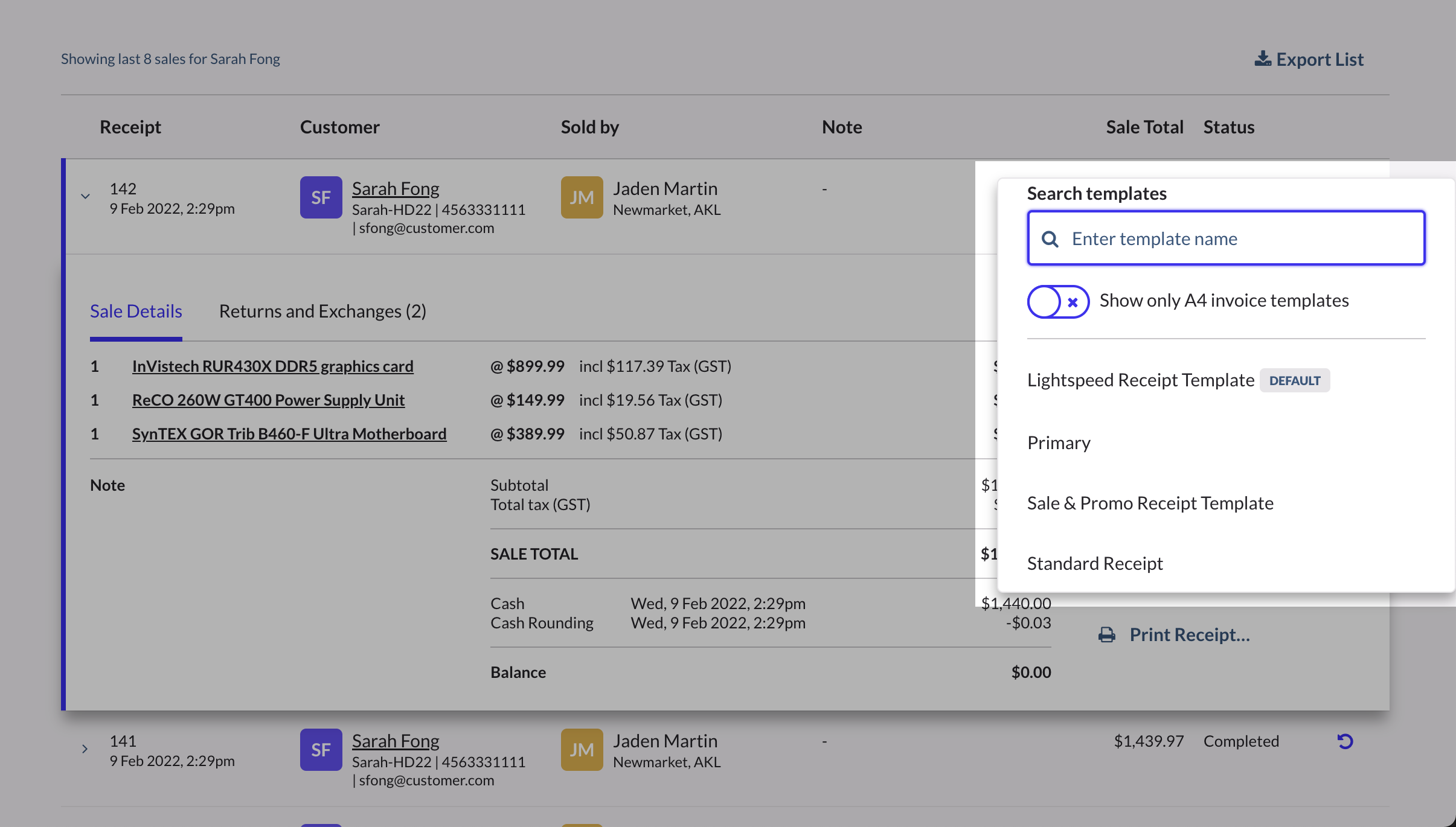Click the Export List download icon
The width and height of the screenshot is (1456, 827).
pyautogui.click(x=1263, y=59)
